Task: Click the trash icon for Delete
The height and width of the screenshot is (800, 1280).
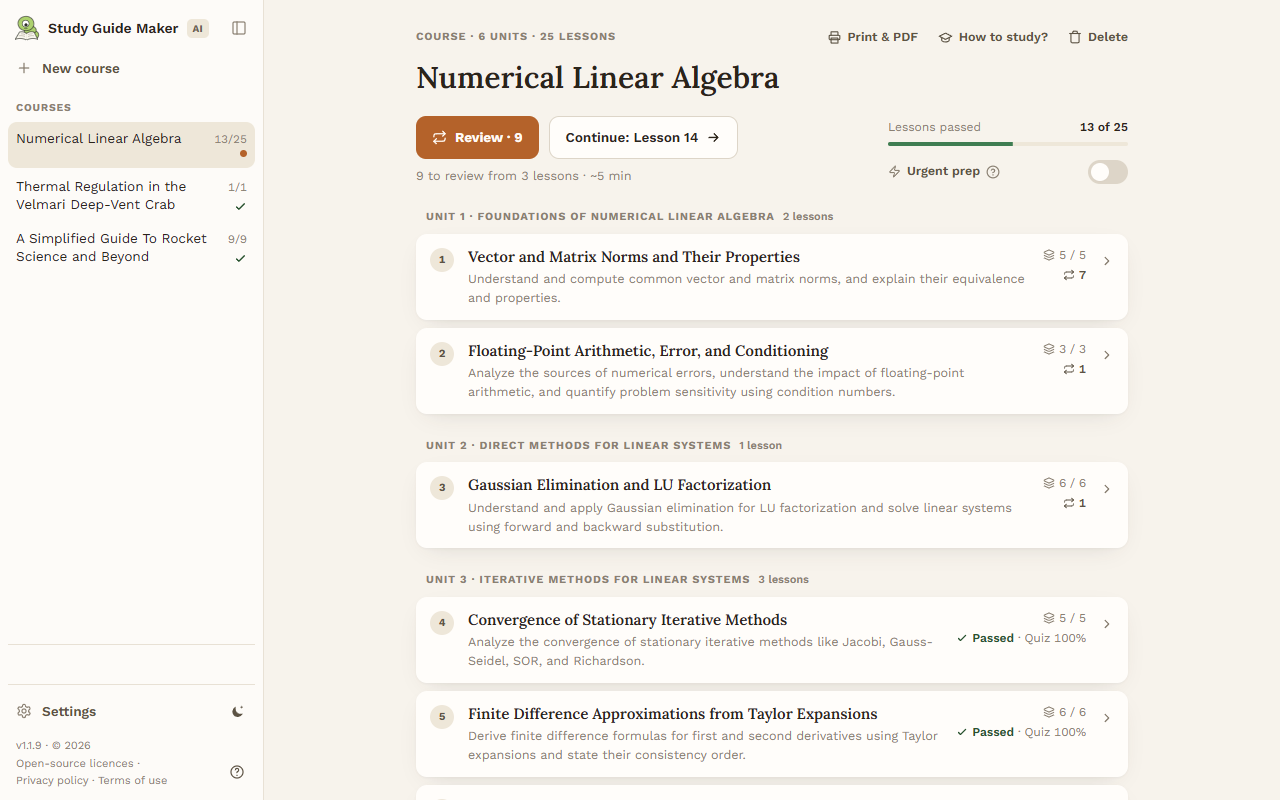Action: point(1075,37)
